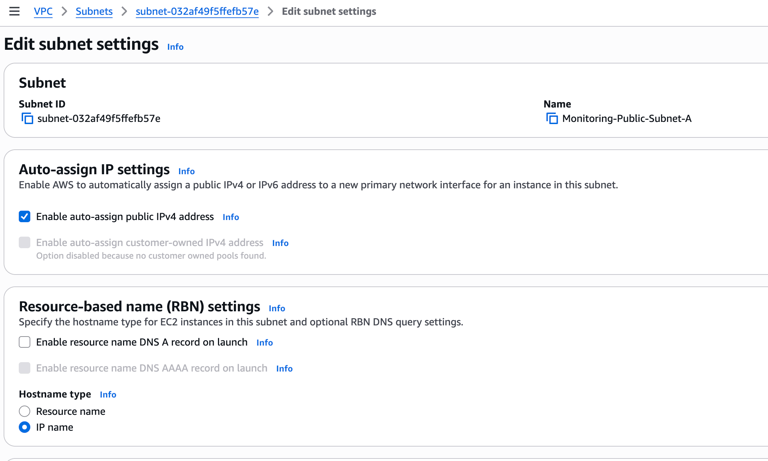The height and width of the screenshot is (461, 768).
Task: Open subnet-032af49f5ffefb57e breadcrumb link
Action: point(197,11)
